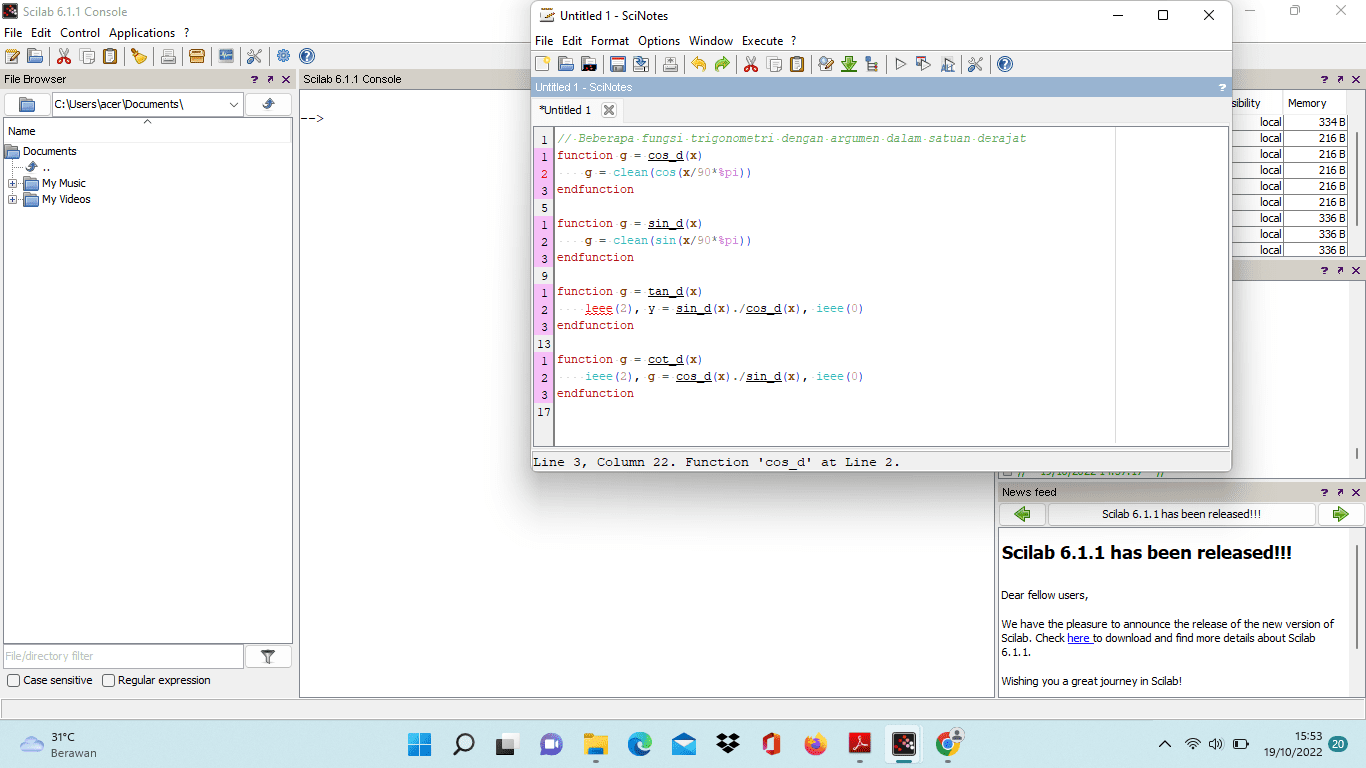Click the green down-arrow incremental search icon
The image size is (1366, 768).
click(849, 64)
